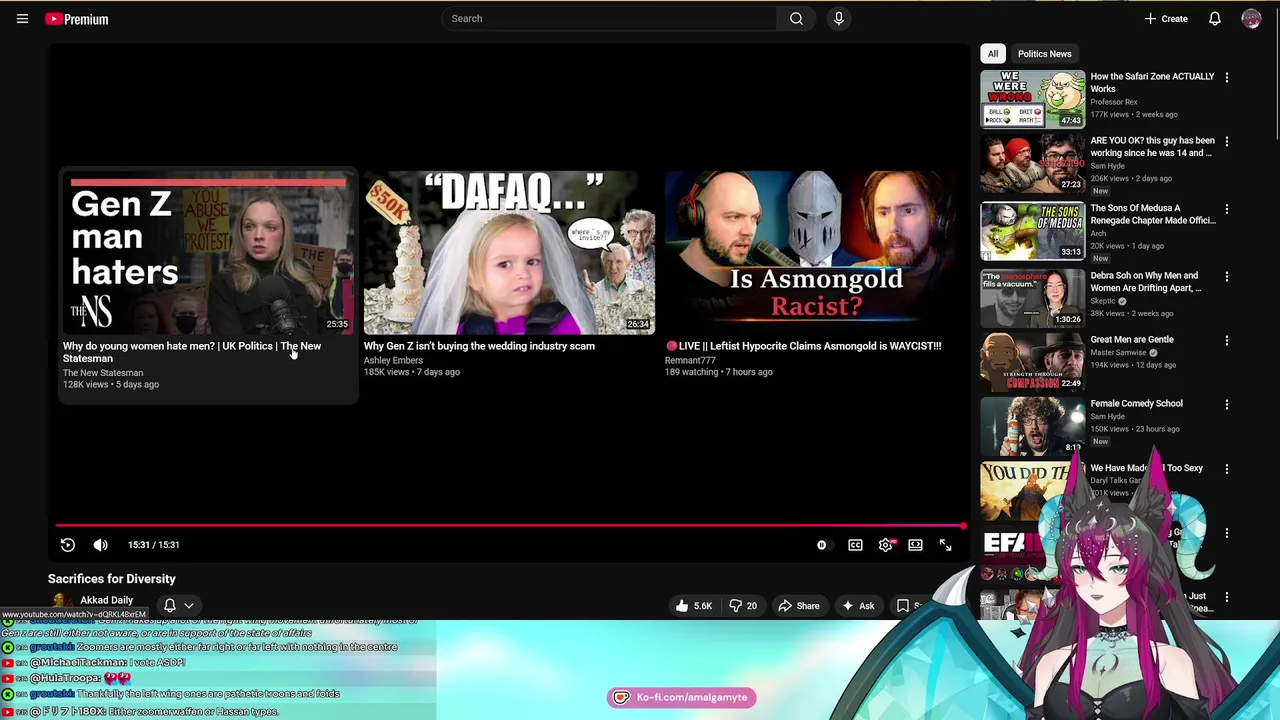Click the Create button
Viewport: 1280px width, 720px height.
tap(1166, 18)
